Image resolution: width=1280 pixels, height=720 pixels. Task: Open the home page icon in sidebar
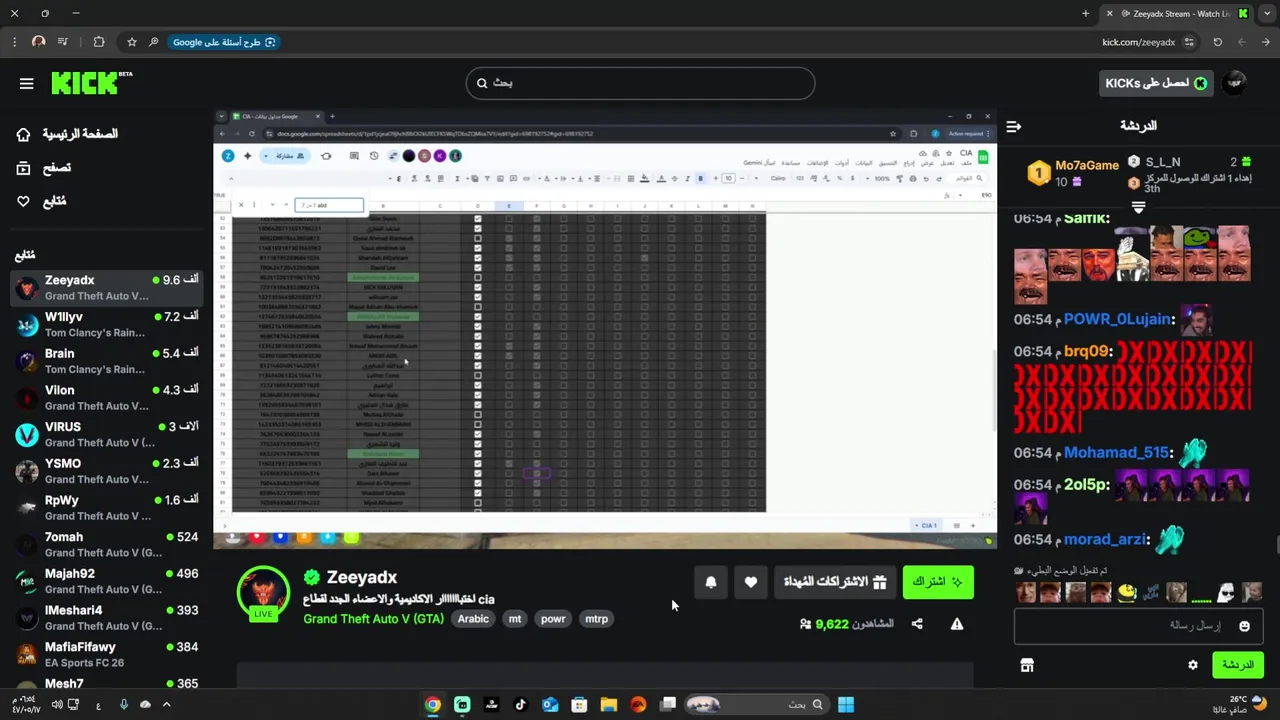point(23,134)
